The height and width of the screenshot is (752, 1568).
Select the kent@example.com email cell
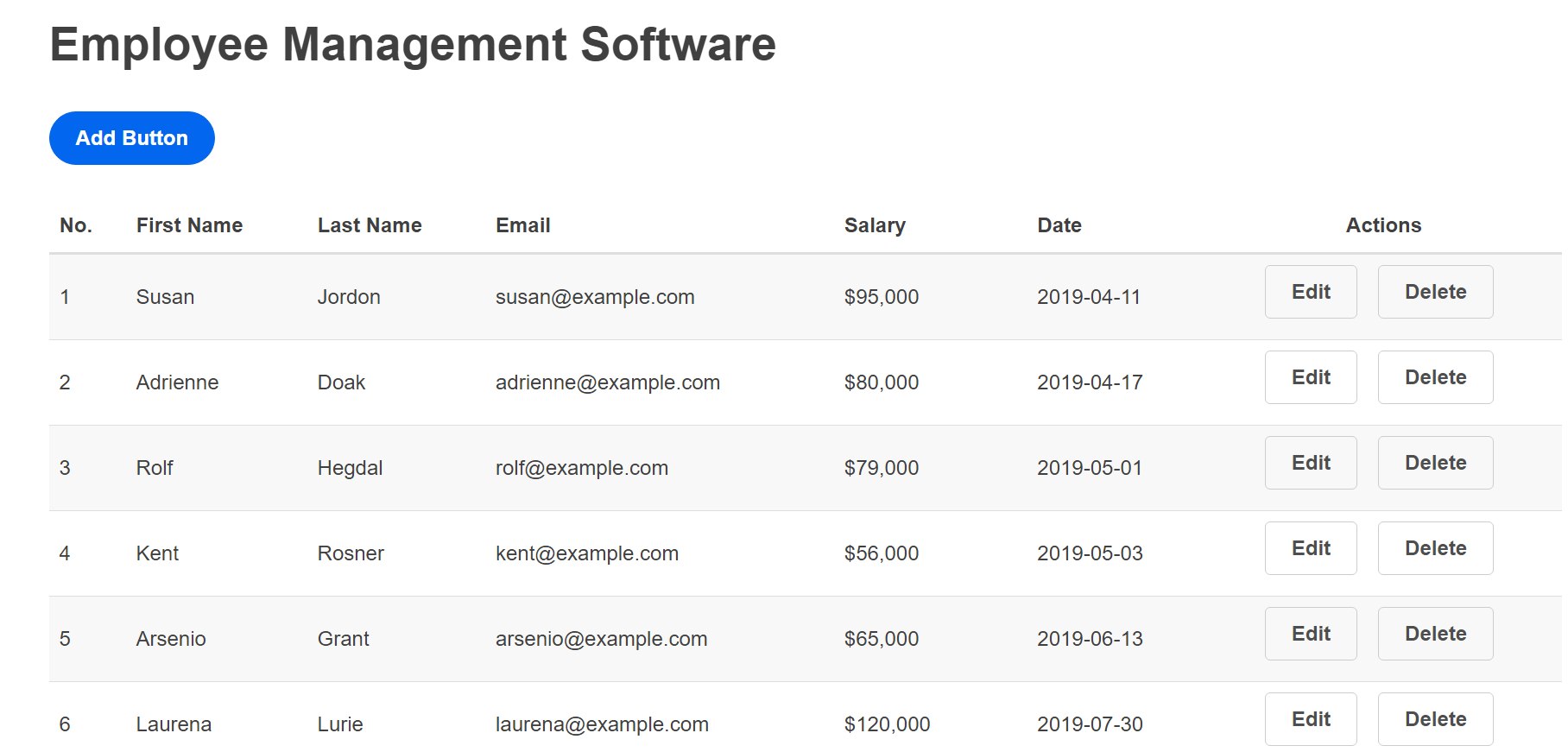pyautogui.click(x=587, y=553)
